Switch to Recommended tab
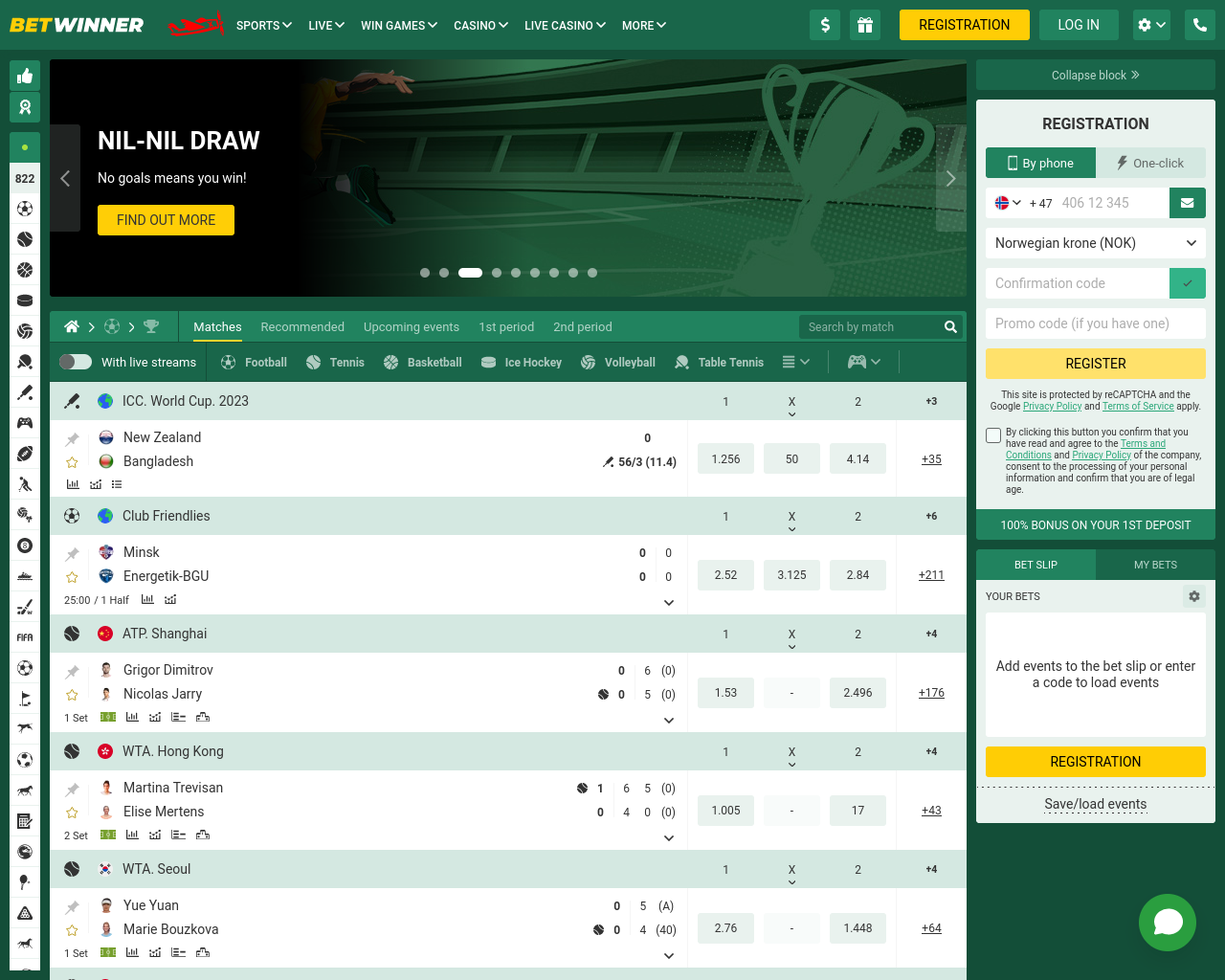Viewport: 1225px width, 980px height. tap(302, 326)
